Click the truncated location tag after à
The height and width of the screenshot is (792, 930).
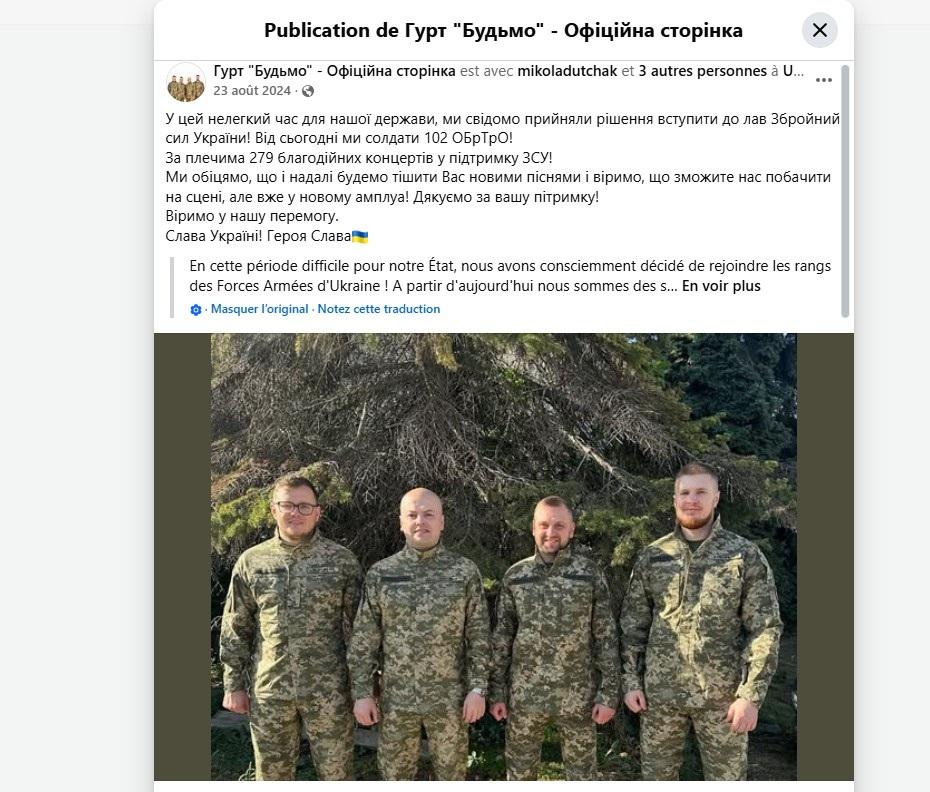[x=793, y=71]
